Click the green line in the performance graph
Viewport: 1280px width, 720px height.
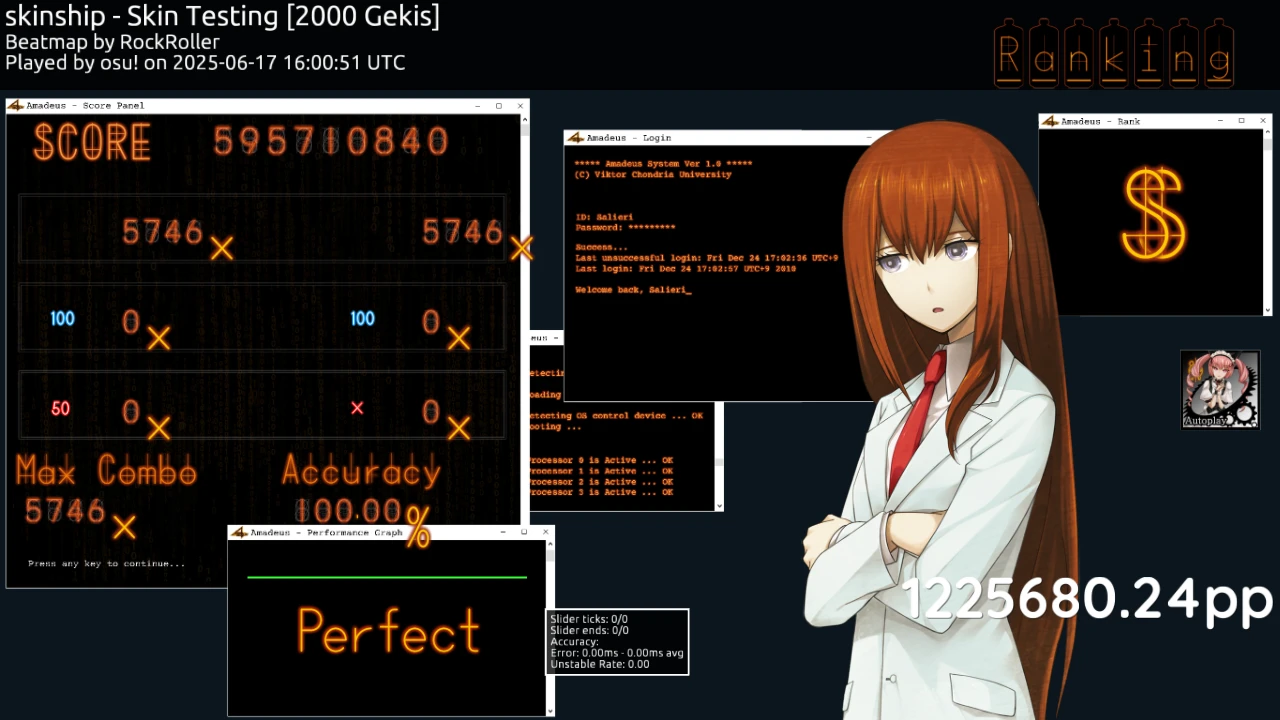pos(386,577)
